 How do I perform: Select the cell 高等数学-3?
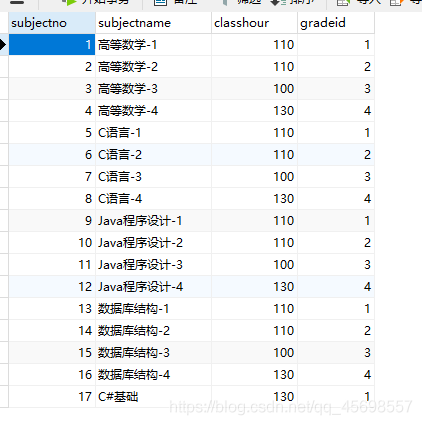coord(153,89)
